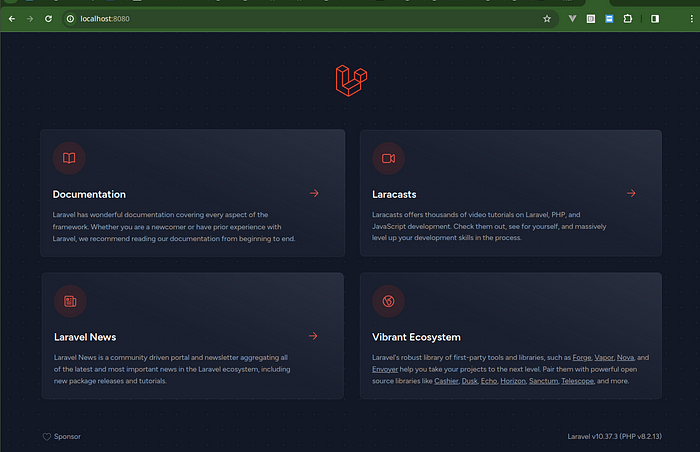700x452 pixels.
Task: Click the Laracasts video camera icon
Action: tap(388, 159)
